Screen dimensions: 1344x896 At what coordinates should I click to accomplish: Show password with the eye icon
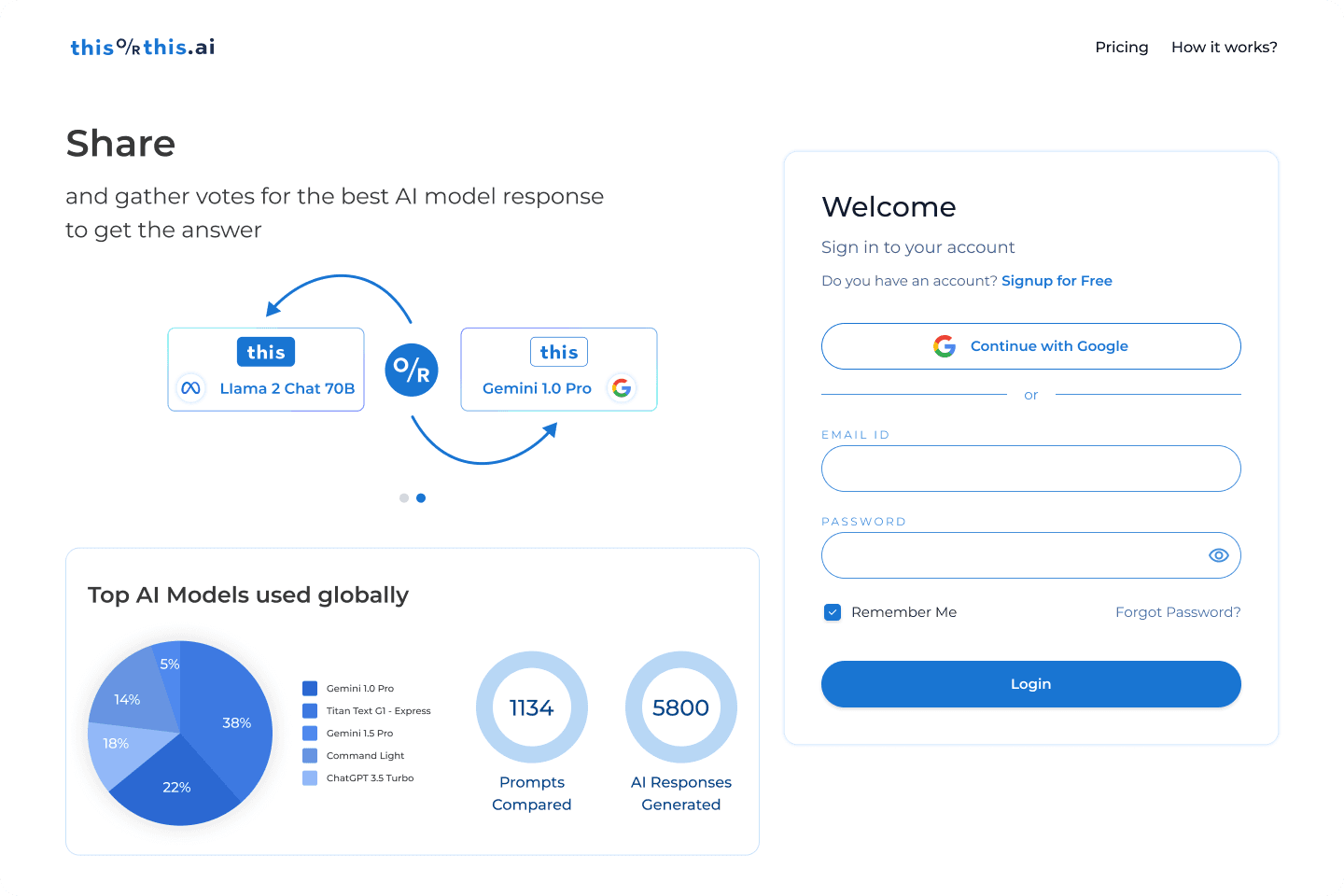[1218, 555]
